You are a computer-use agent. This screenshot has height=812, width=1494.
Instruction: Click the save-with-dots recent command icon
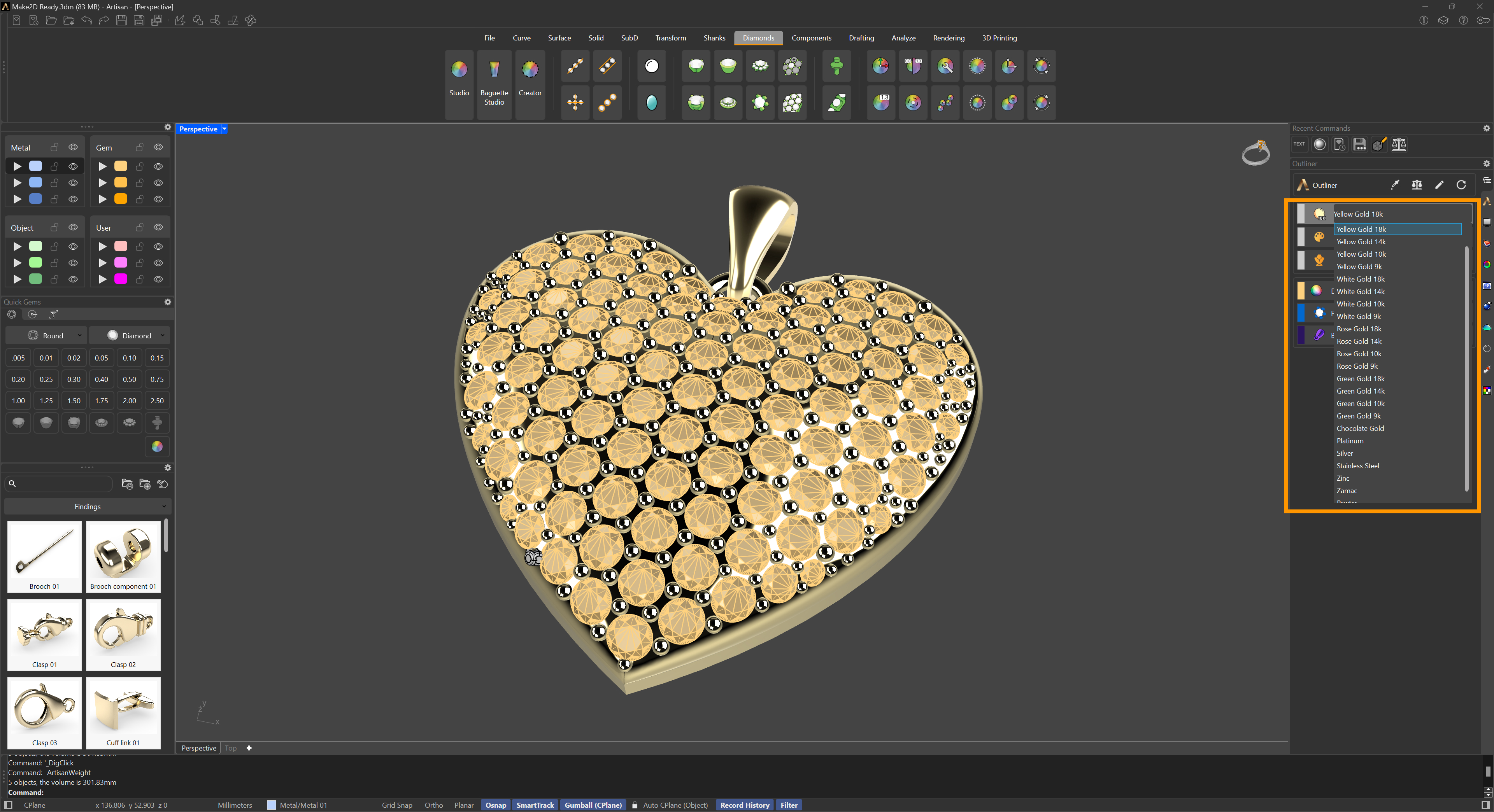click(1359, 144)
